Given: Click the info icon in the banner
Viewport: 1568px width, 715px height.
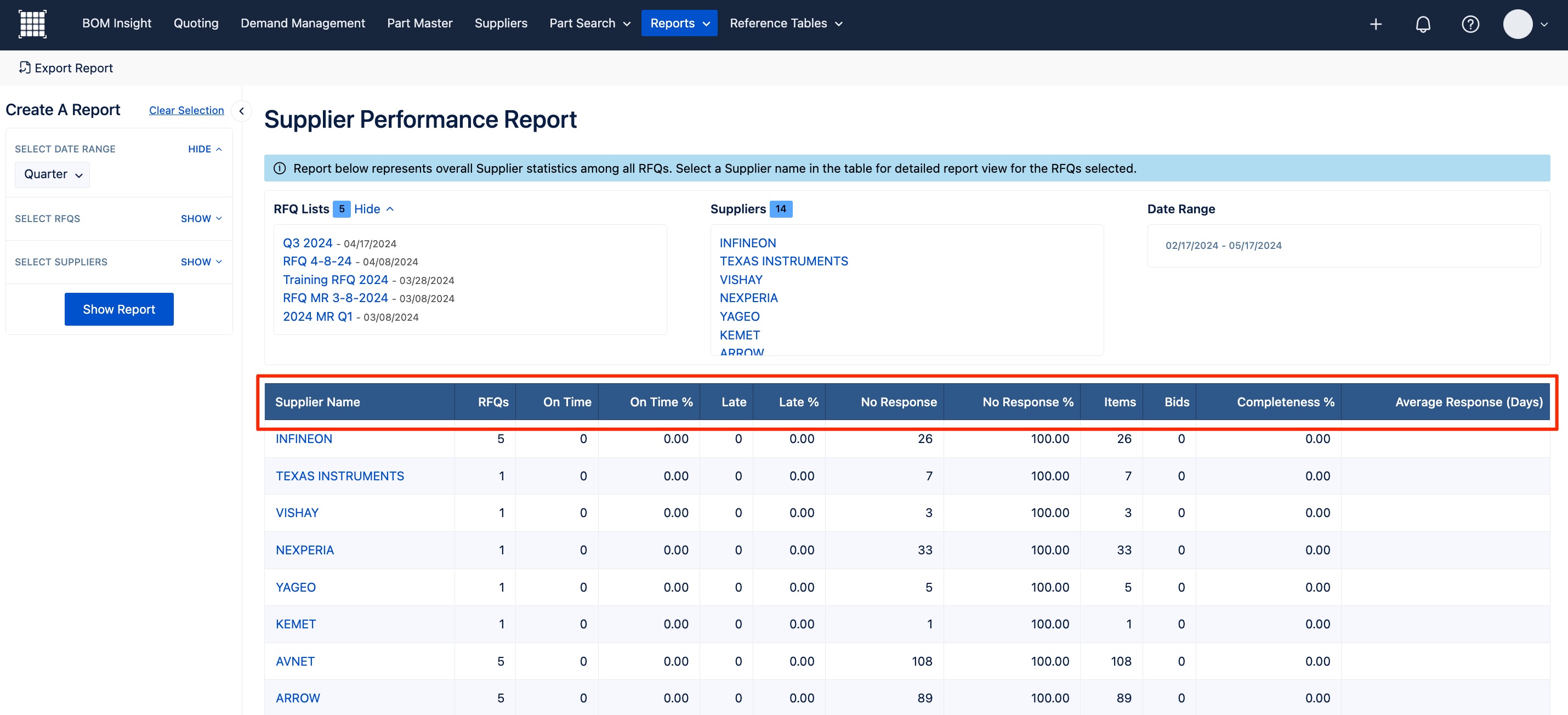Looking at the screenshot, I should (280, 168).
